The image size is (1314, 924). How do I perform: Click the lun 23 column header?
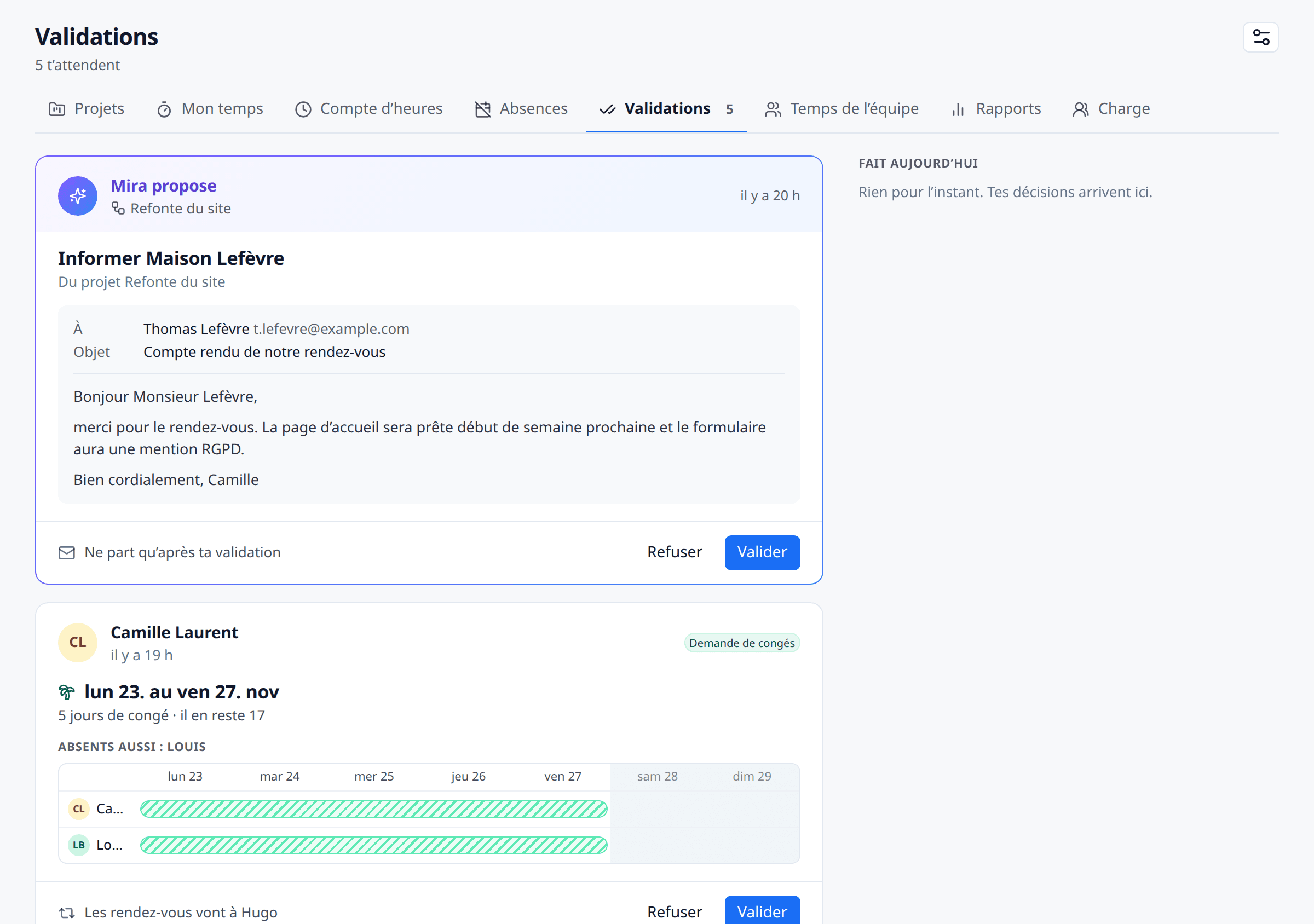coord(185,776)
